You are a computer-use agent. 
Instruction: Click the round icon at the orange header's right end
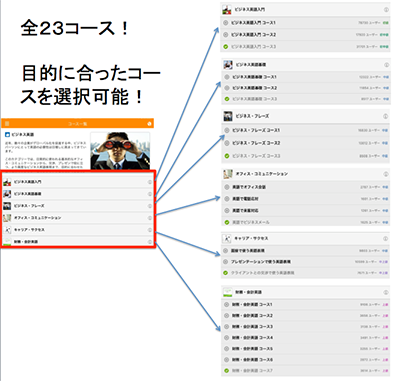149,124
